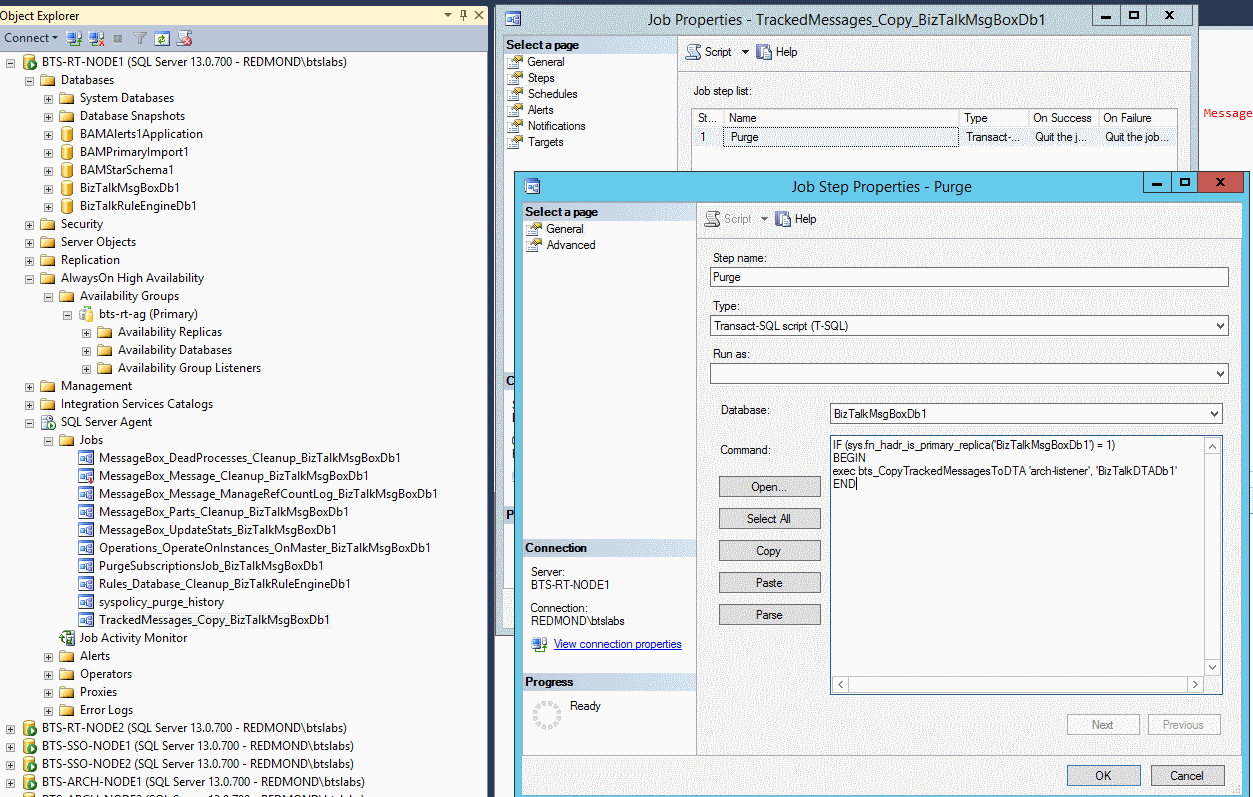1253x797 pixels.
Task: Click the Parse button
Action: click(769, 614)
